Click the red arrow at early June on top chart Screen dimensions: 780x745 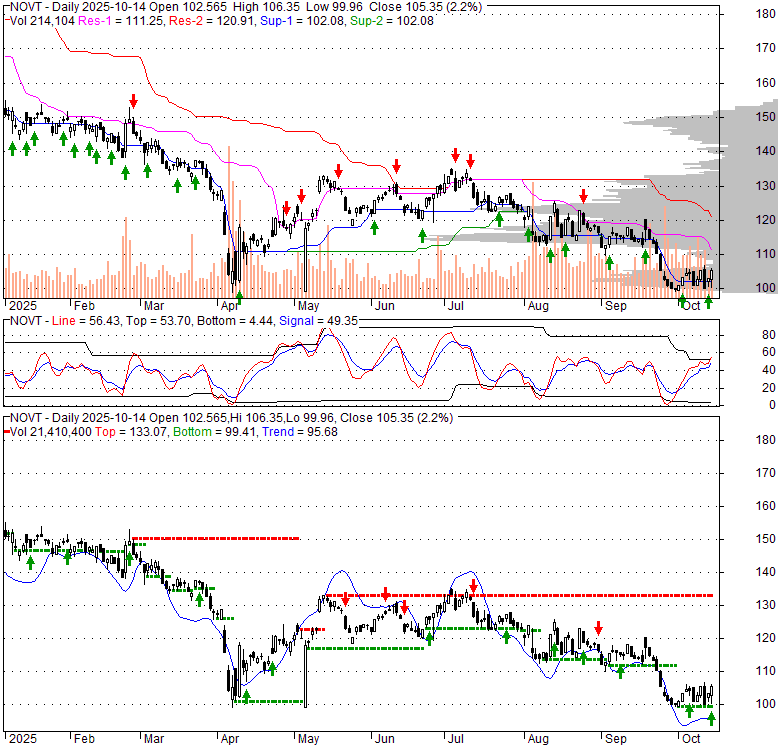pos(396,166)
